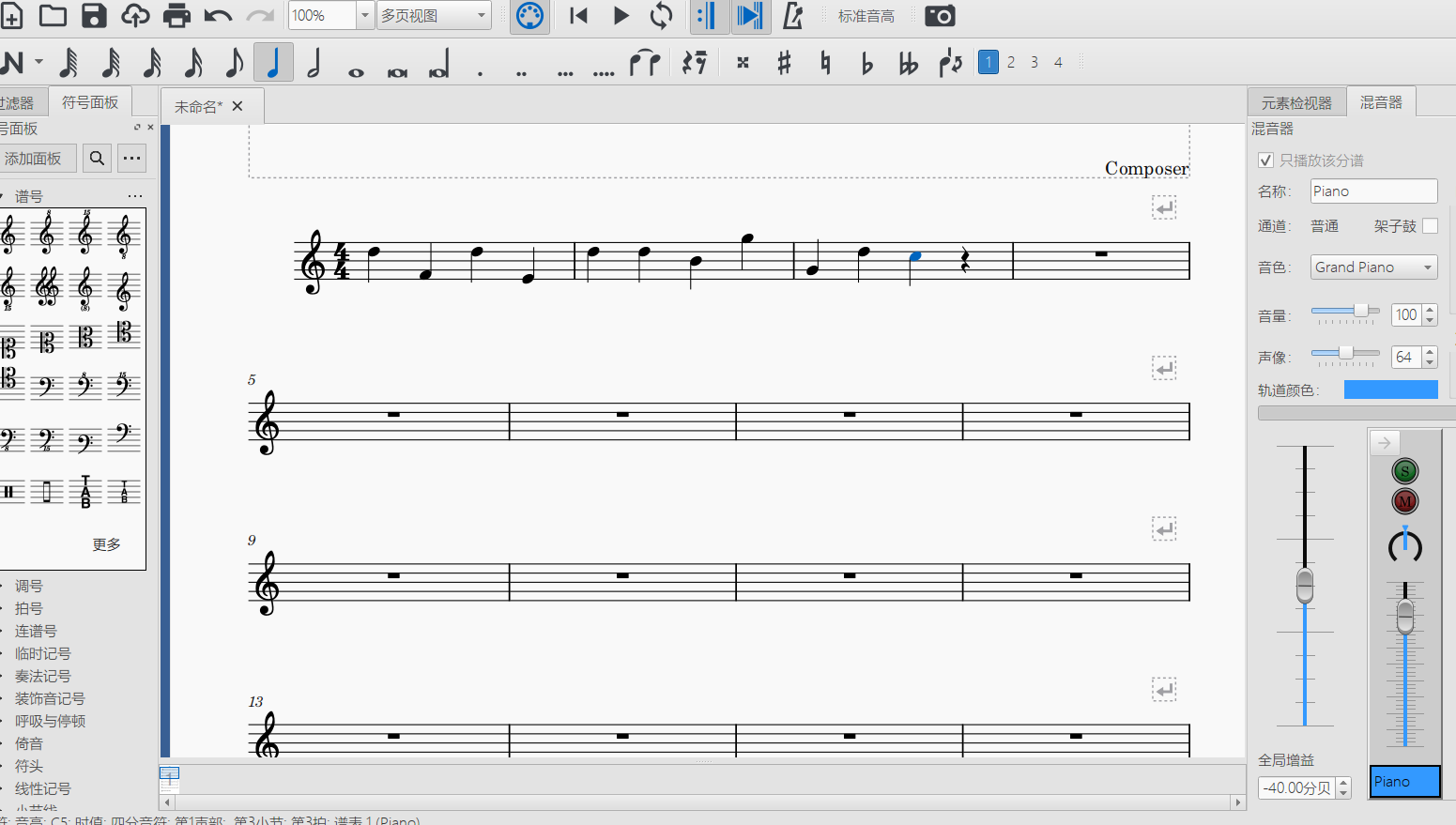Open a score from folder
The width and height of the screenshot is (1456, 825).
coord(53,15)
